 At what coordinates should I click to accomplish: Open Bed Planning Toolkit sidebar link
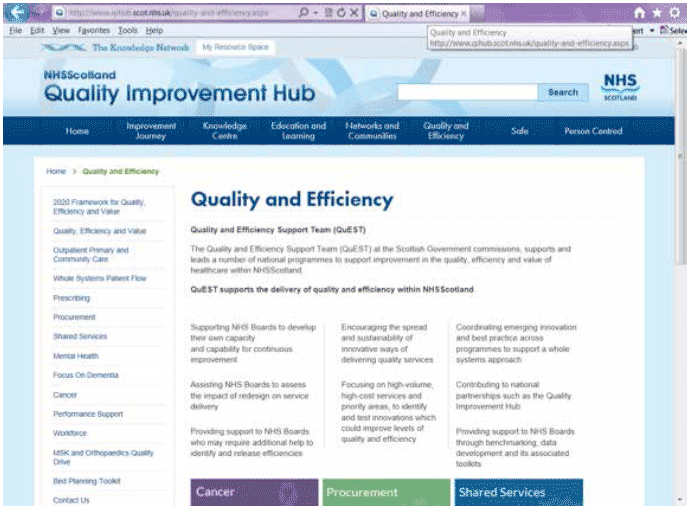tap(87, 481)
